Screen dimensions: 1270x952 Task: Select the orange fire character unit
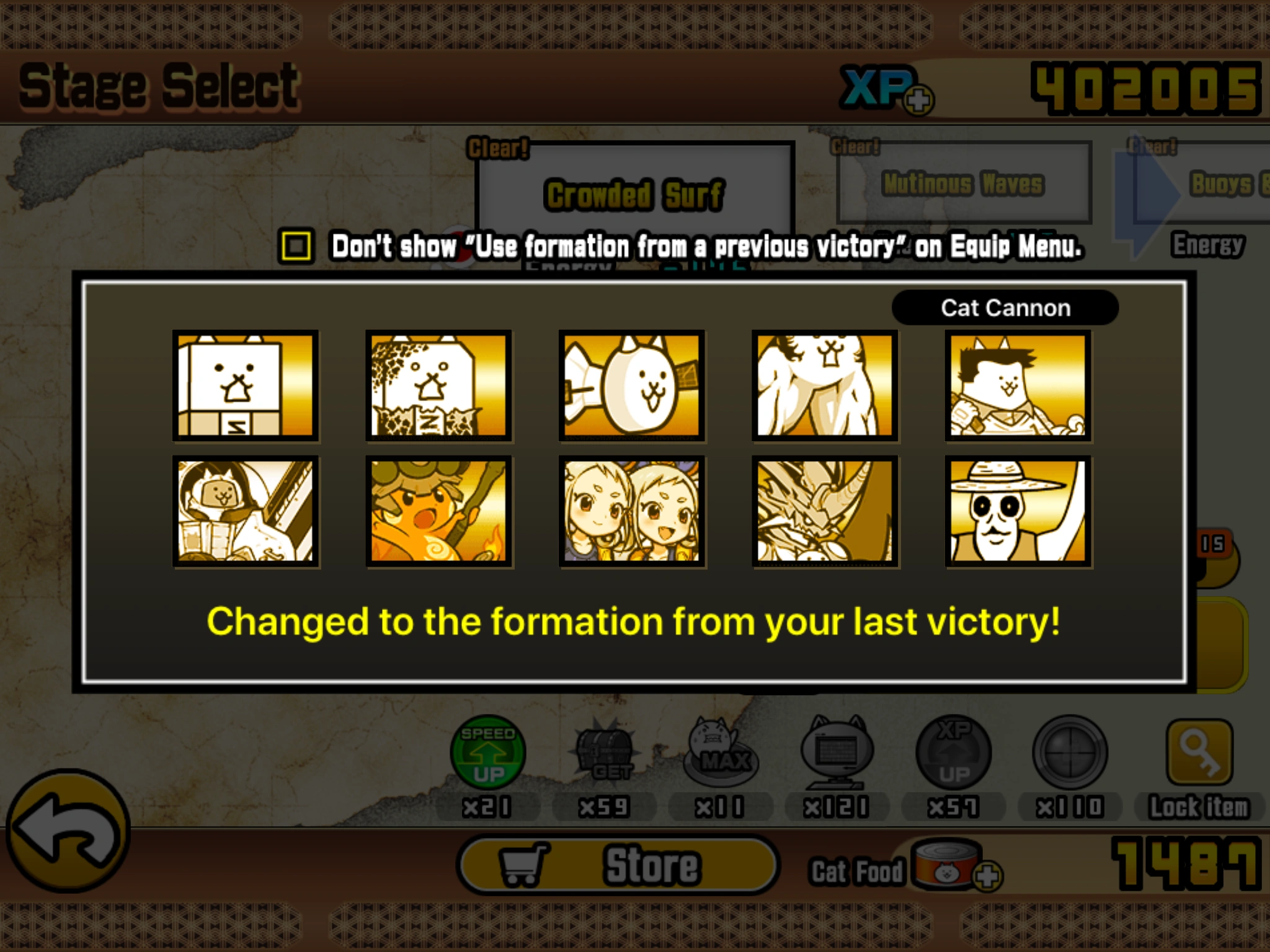tap(439, 512)
